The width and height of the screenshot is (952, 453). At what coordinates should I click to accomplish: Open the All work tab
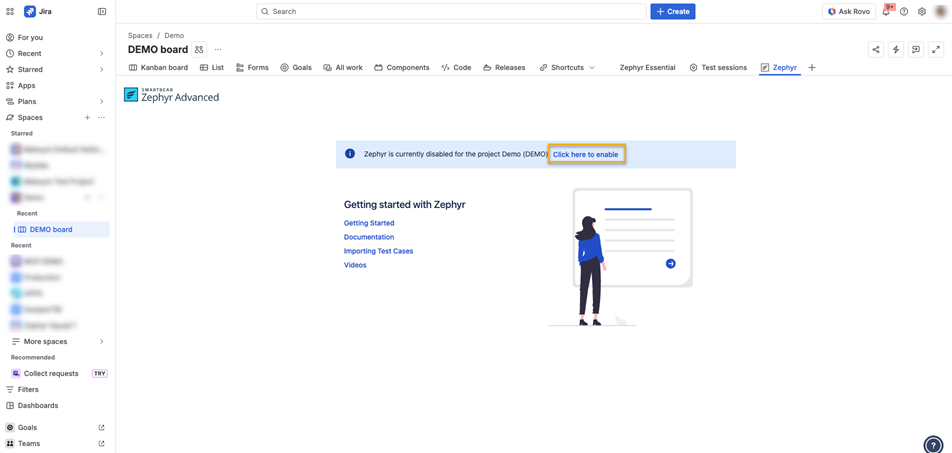pyautogui.click(x=343, y=67)
